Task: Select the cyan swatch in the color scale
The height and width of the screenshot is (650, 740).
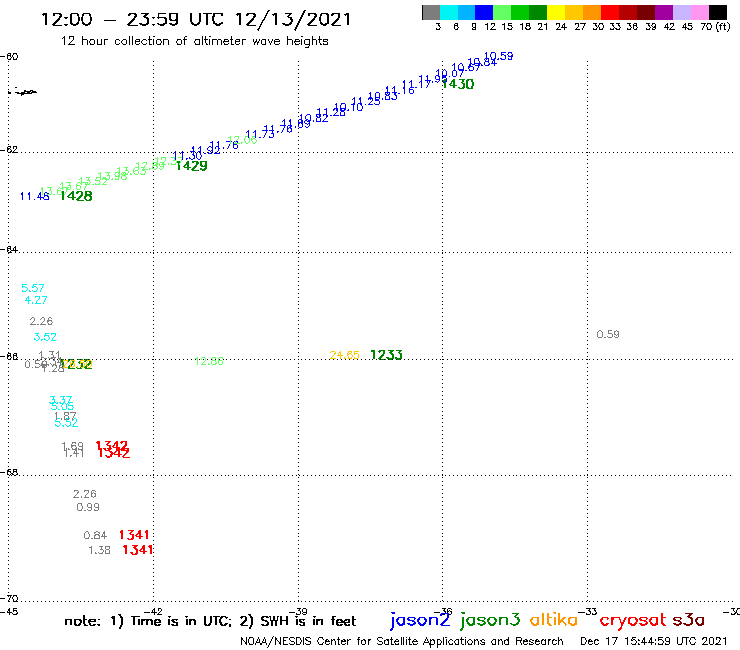Action: [449, 12]
